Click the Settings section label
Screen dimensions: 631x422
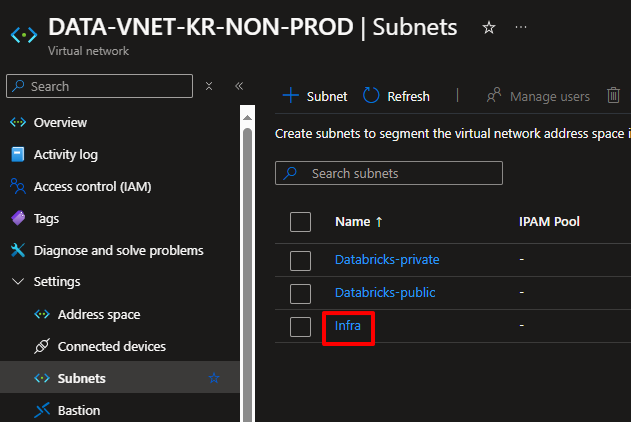click(x=57, y=282)
